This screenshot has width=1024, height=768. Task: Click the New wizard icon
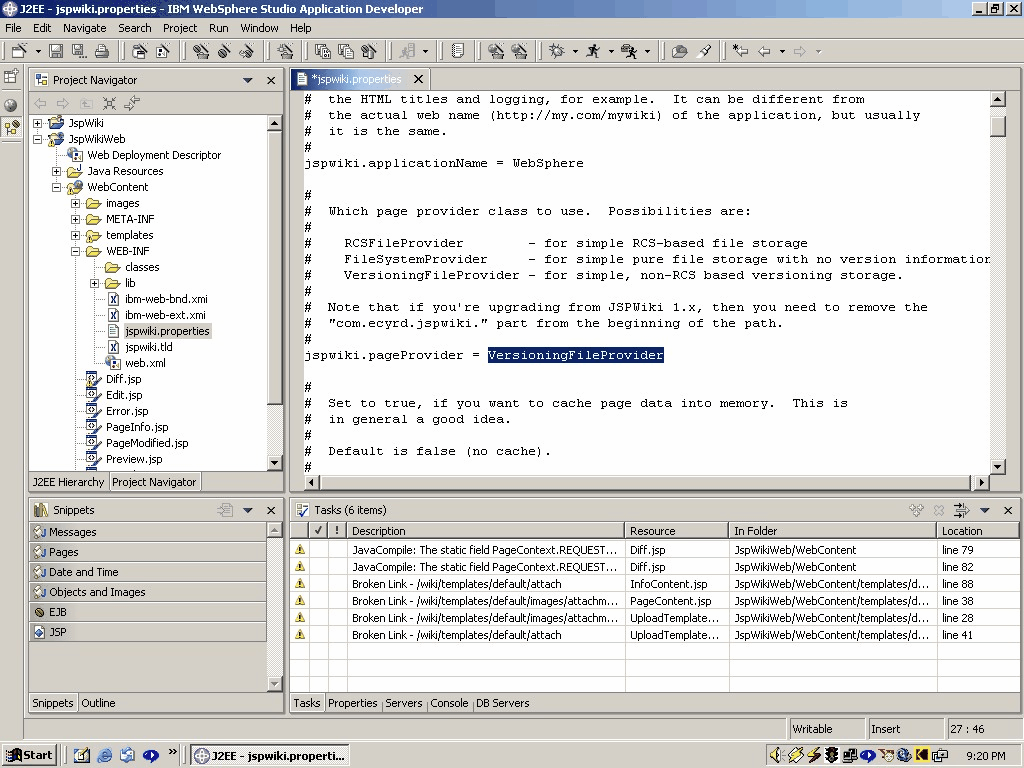click(20, 51)
